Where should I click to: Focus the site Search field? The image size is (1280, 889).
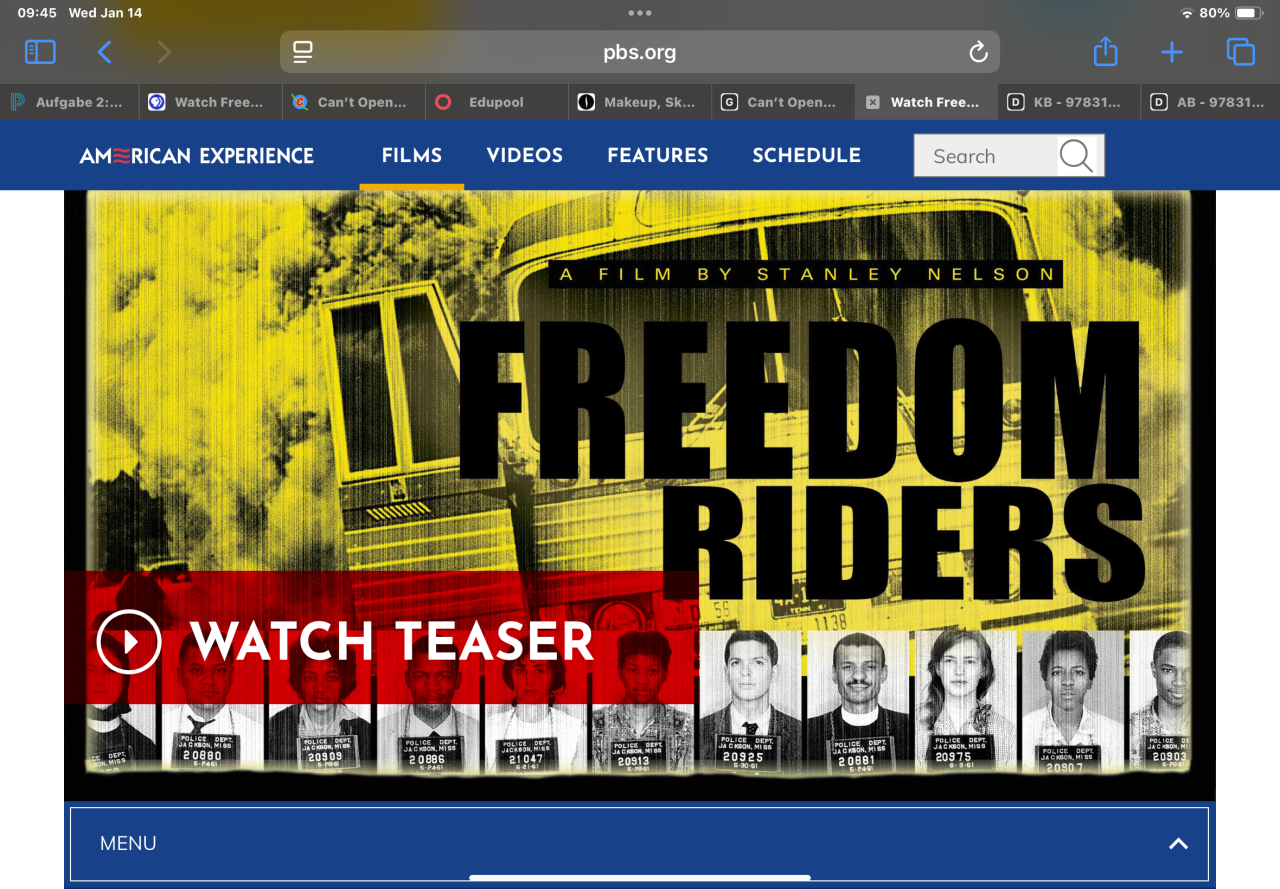pos(986,156)
